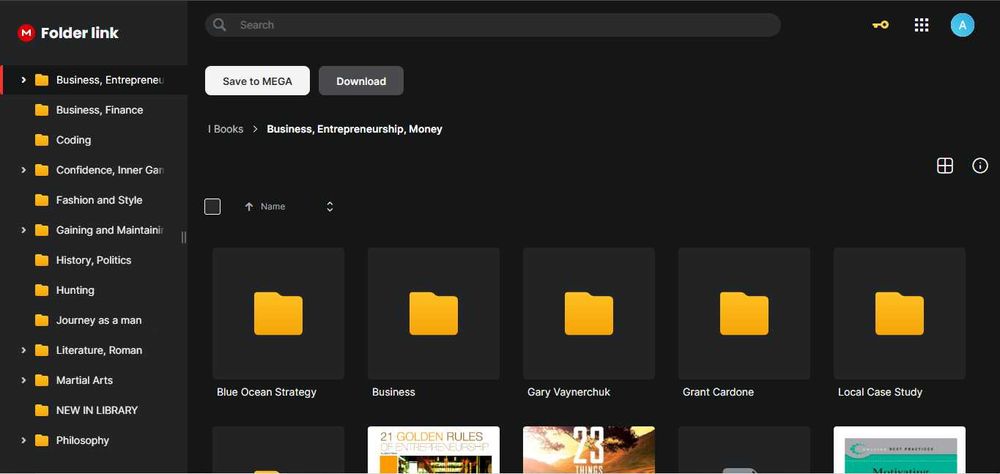
Task: Click the Fashion and Style folder icon
Action: 41,200
